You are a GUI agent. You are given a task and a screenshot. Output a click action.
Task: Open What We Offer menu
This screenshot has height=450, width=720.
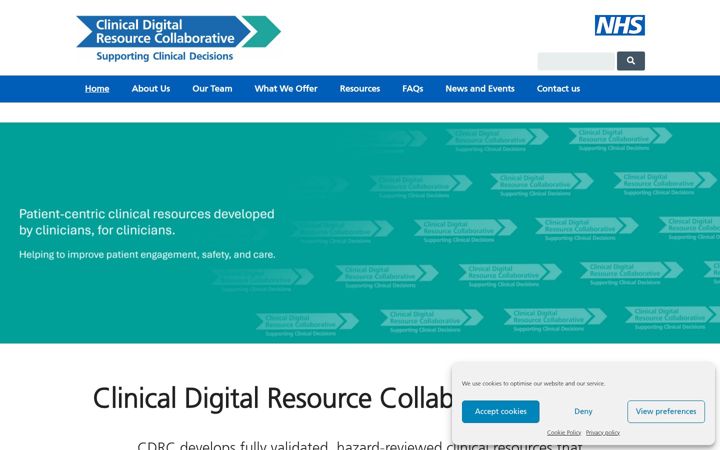(286, 89)
